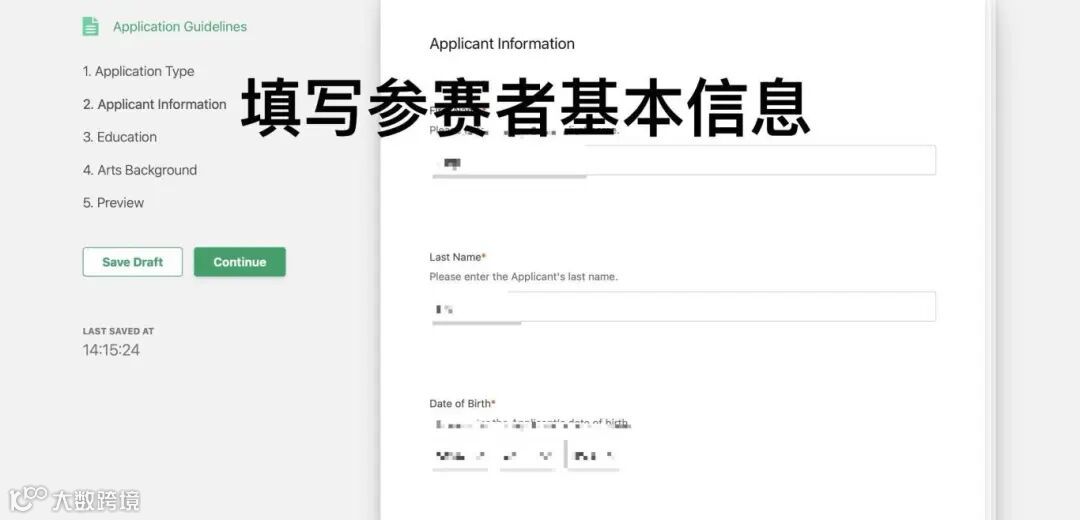Open the Application Guidelines link
The image size is (1080, 520).
coord(180,27)
